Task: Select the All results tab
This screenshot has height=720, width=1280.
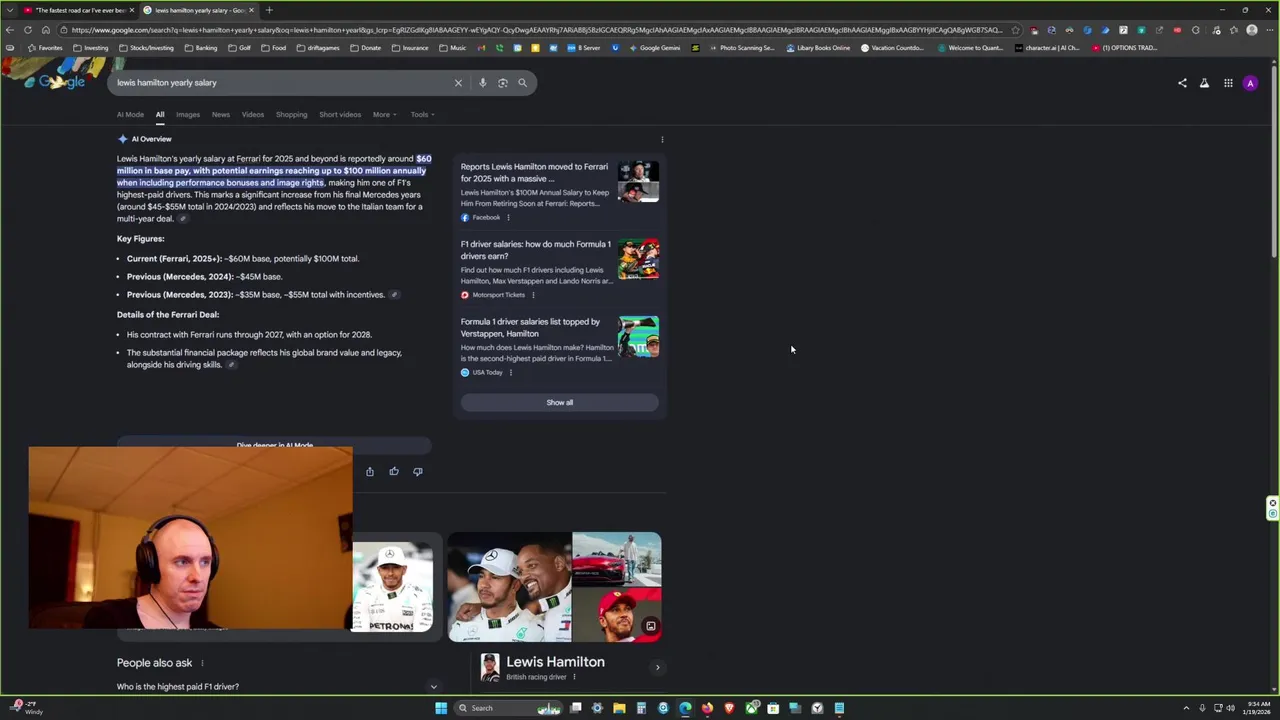Action: tap(160, 114)
